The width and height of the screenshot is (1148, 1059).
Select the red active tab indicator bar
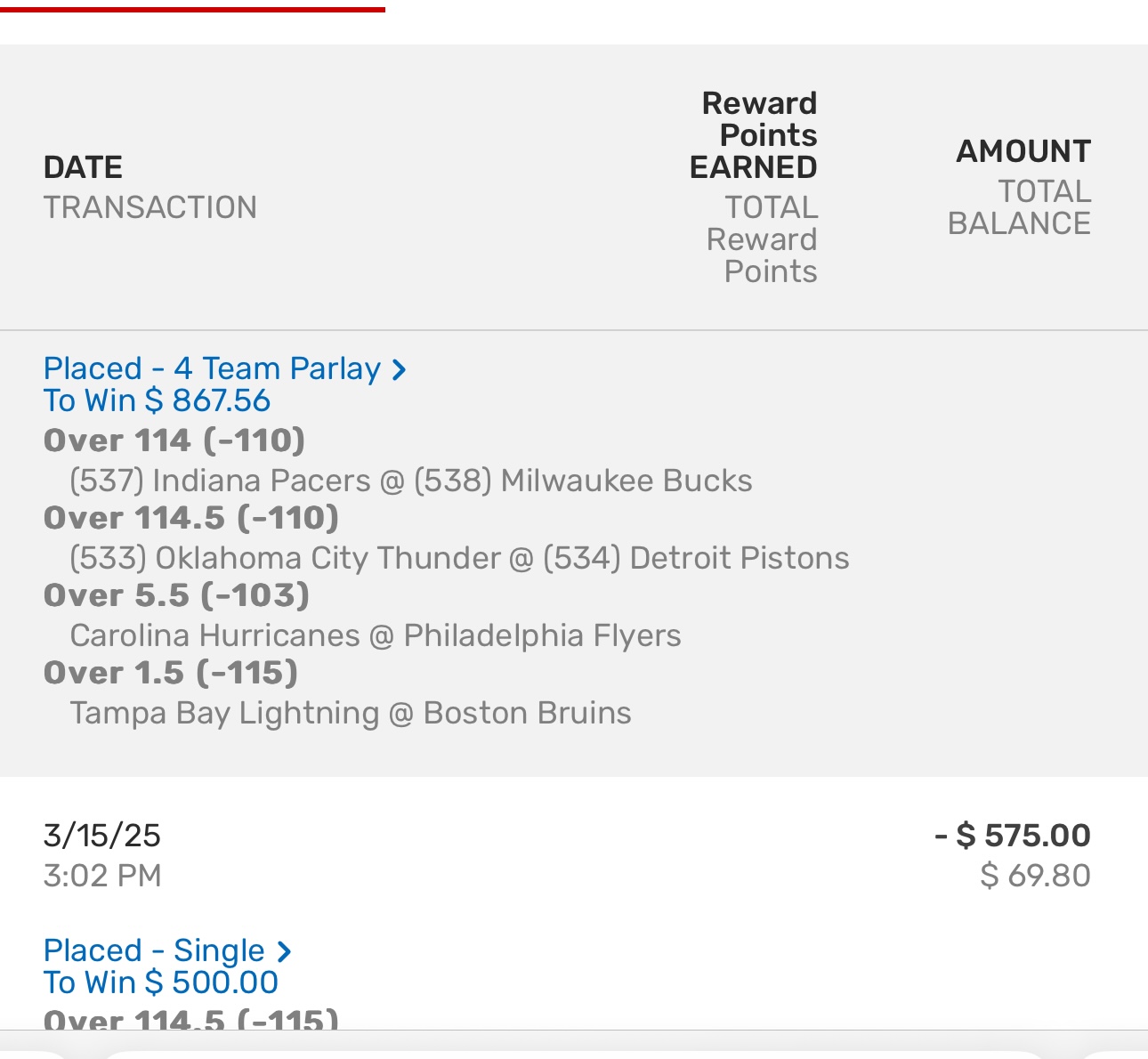click(x=192, y=9)
